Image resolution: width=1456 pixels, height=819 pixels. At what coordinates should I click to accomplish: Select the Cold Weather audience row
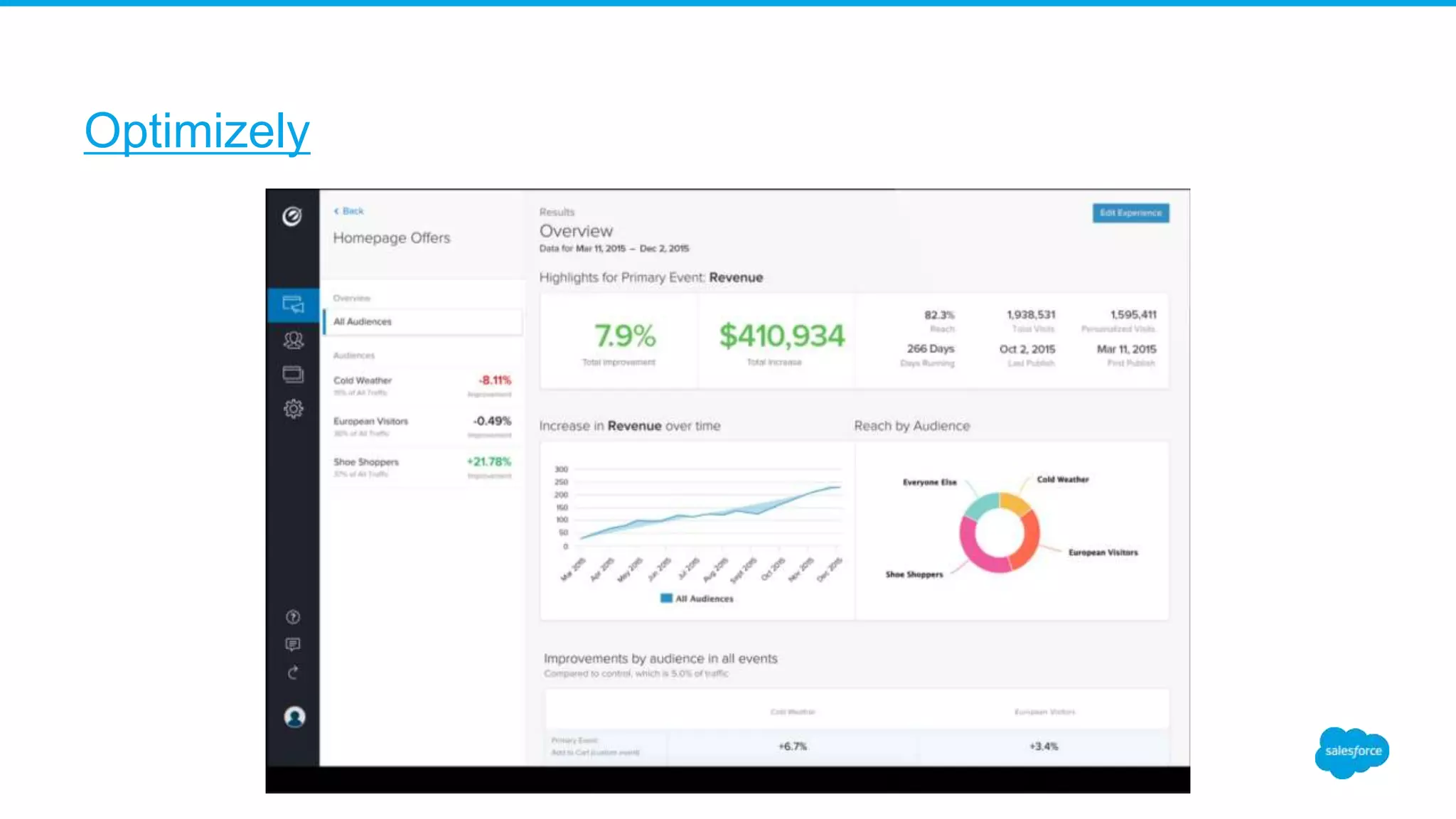(x=422, y=386)
